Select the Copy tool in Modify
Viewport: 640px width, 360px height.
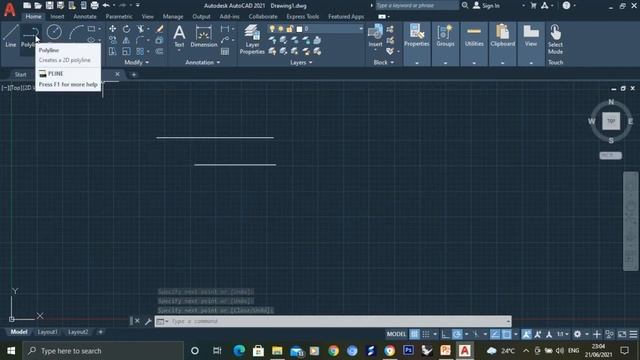[112, 40]
